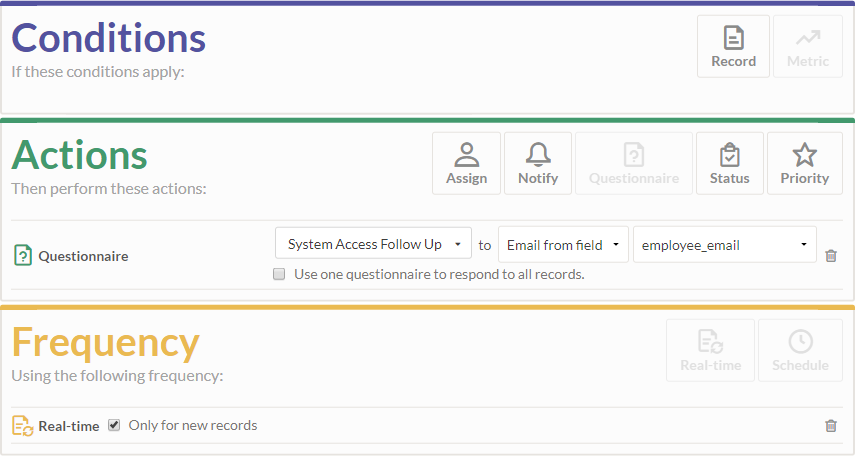
Task: Click the disabled Questionnaire action button
Action: (x=634, y=163)
